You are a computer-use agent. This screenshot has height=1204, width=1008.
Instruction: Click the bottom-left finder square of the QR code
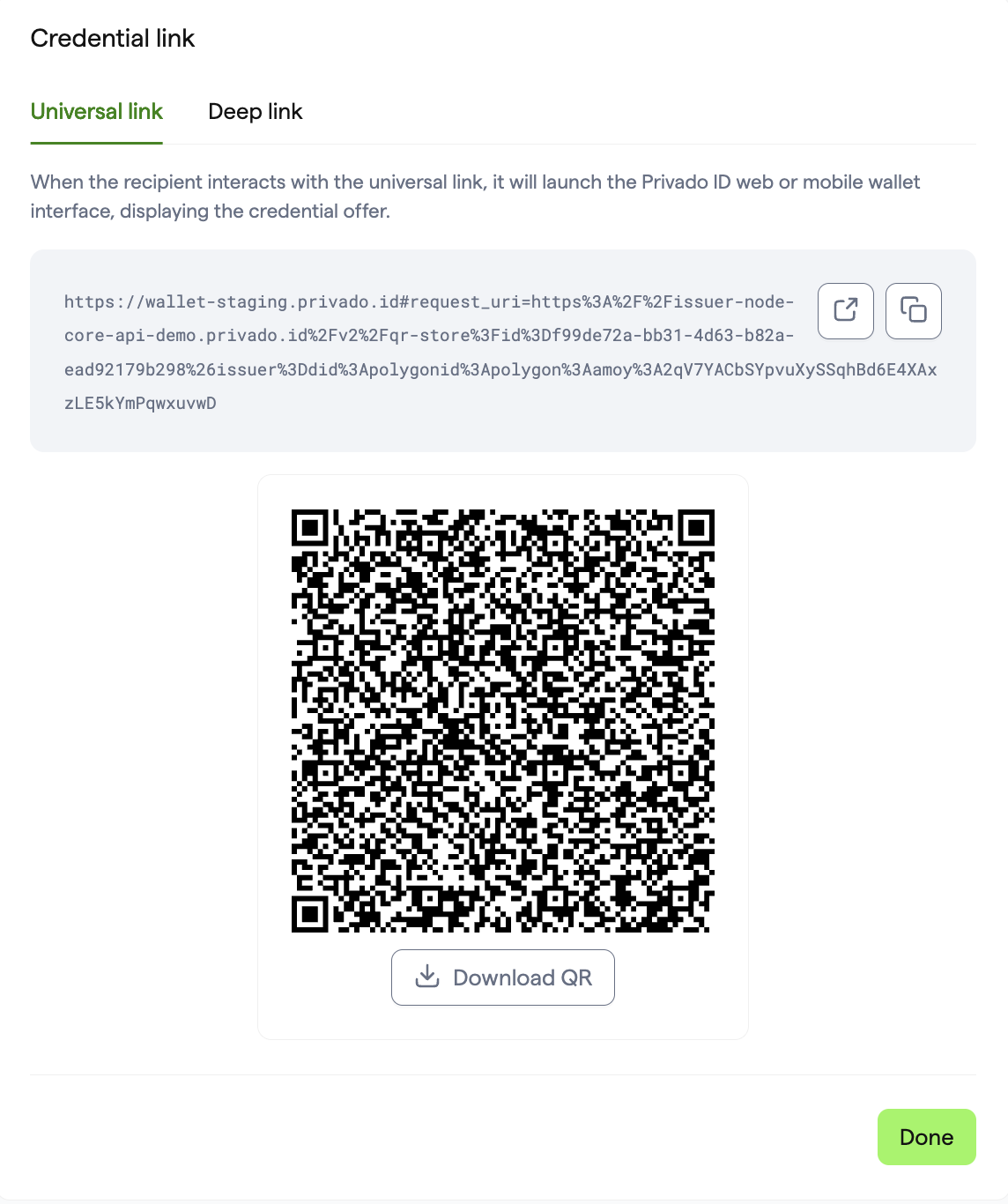pyautogui.click(x=309, y=914)
